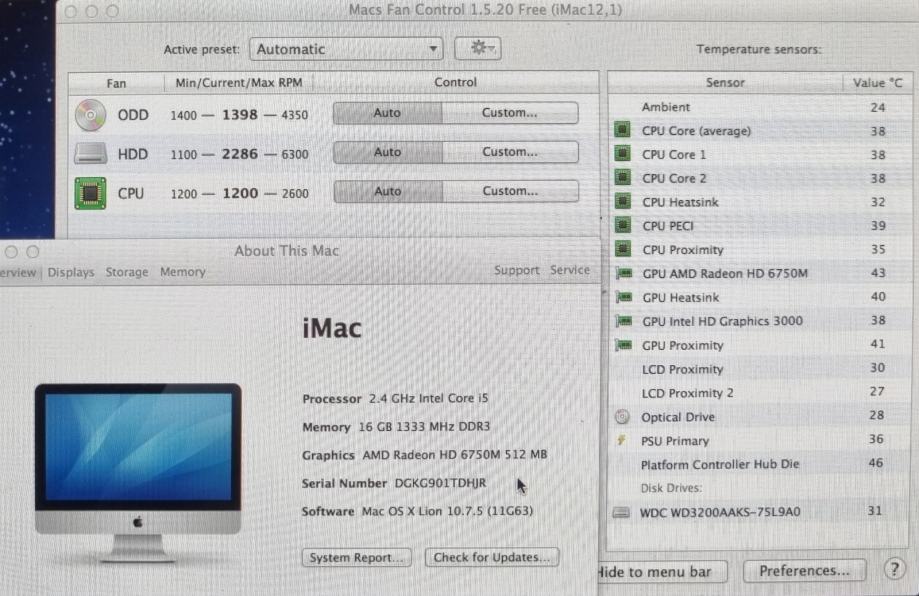Click the HDD fan drive icon
The image size is (919, 596).
[x=90, y=154]
